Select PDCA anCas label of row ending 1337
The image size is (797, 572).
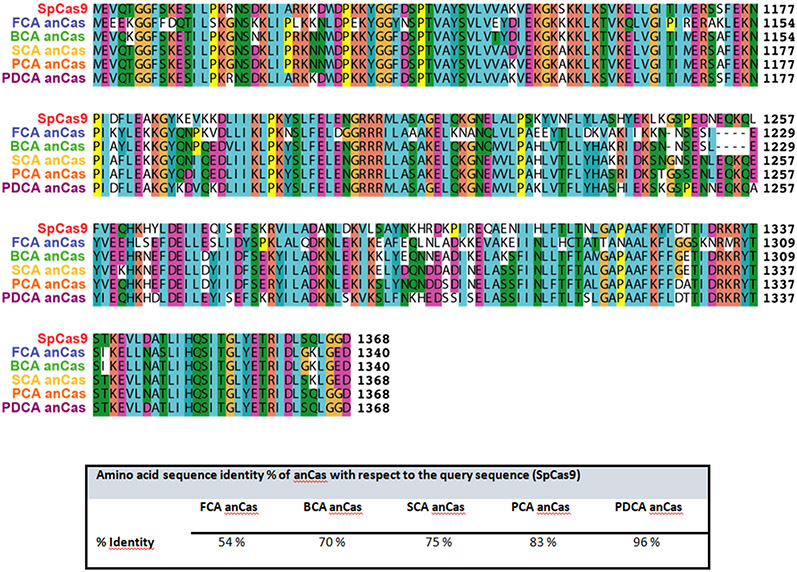coord(44,297)
